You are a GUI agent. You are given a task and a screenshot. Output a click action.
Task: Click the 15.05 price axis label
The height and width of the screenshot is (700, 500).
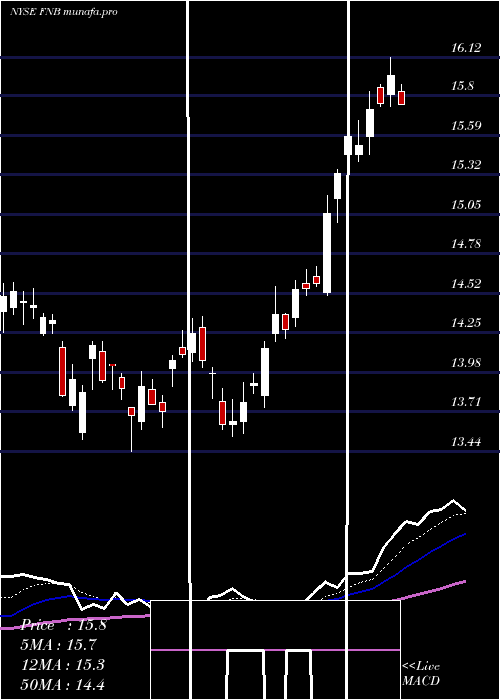click(x=466, y=205)
